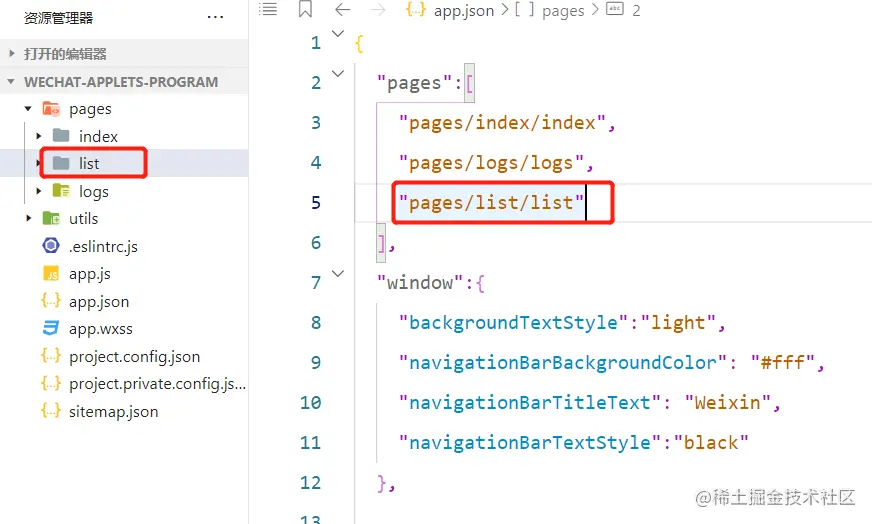Click the .eslintrc.js file icon
The image size is (872, 524).
(51, 245)
